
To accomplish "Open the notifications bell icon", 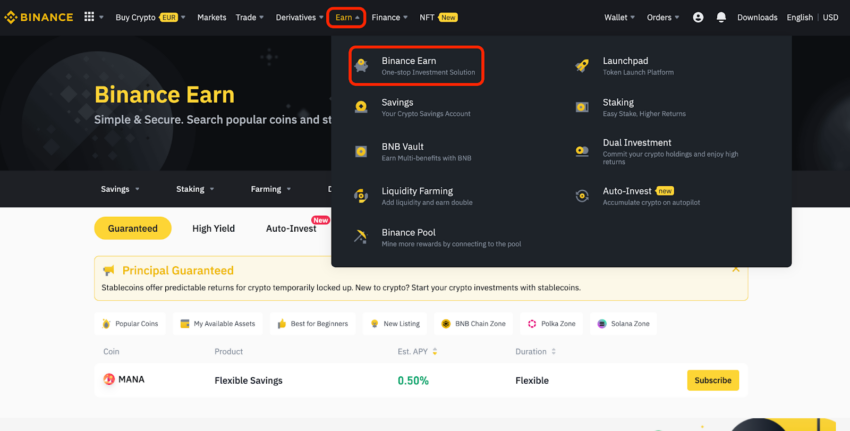I will (x=721, y=17).
